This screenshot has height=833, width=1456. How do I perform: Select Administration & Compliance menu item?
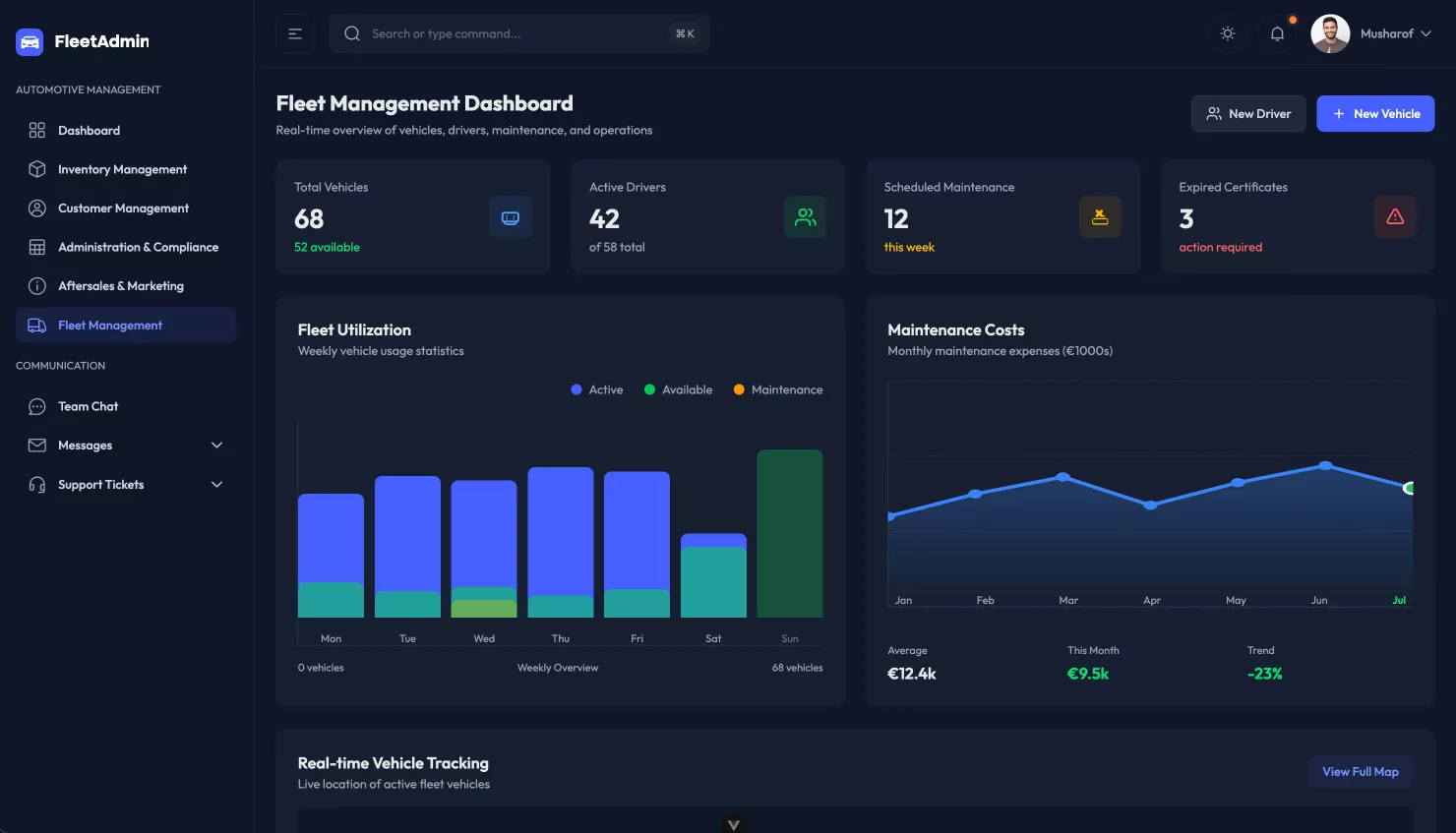click(138, 247)
